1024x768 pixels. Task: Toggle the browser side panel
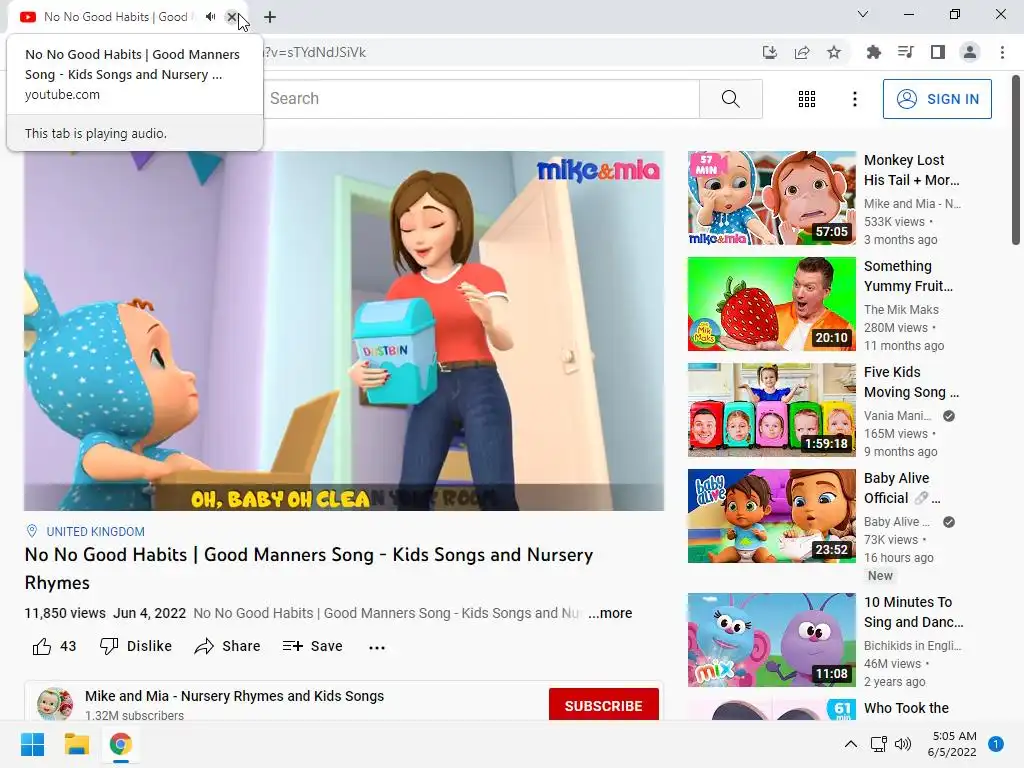point(938,52)
